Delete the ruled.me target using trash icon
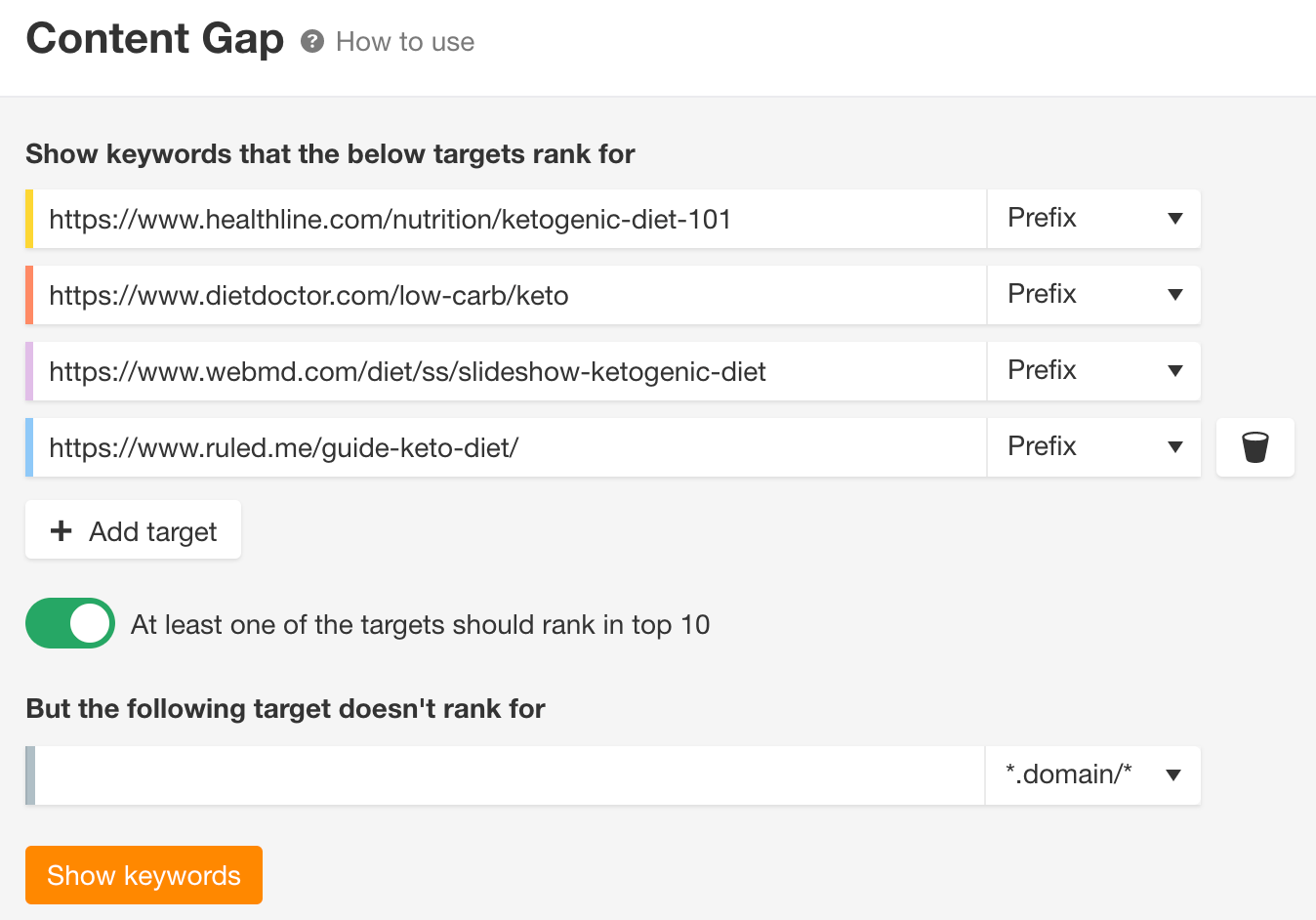The width and height of the screenshot is (1316, 920). [1254, 446]
